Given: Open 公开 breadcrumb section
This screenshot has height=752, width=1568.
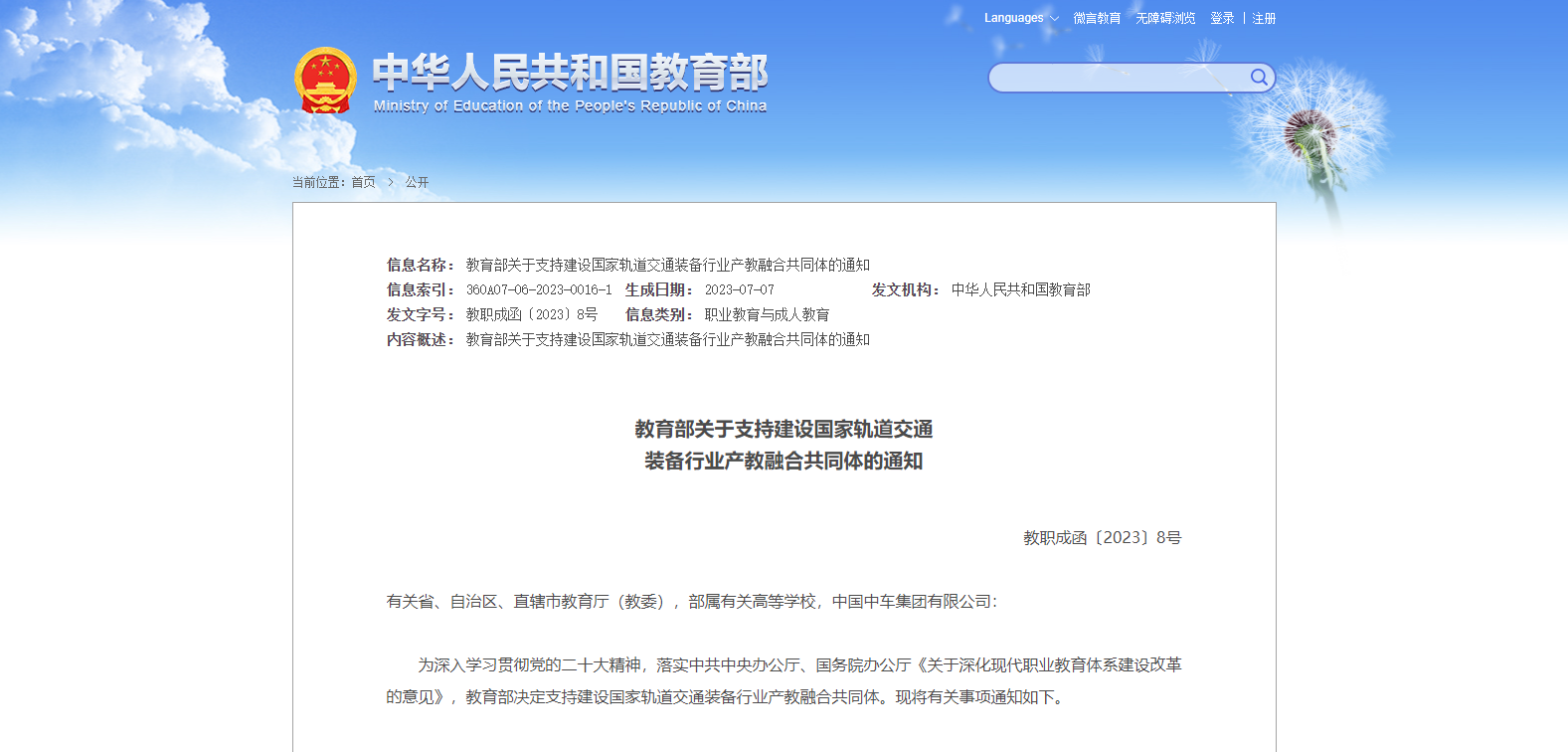Looking at the screenshot, I should coord(417,182).
